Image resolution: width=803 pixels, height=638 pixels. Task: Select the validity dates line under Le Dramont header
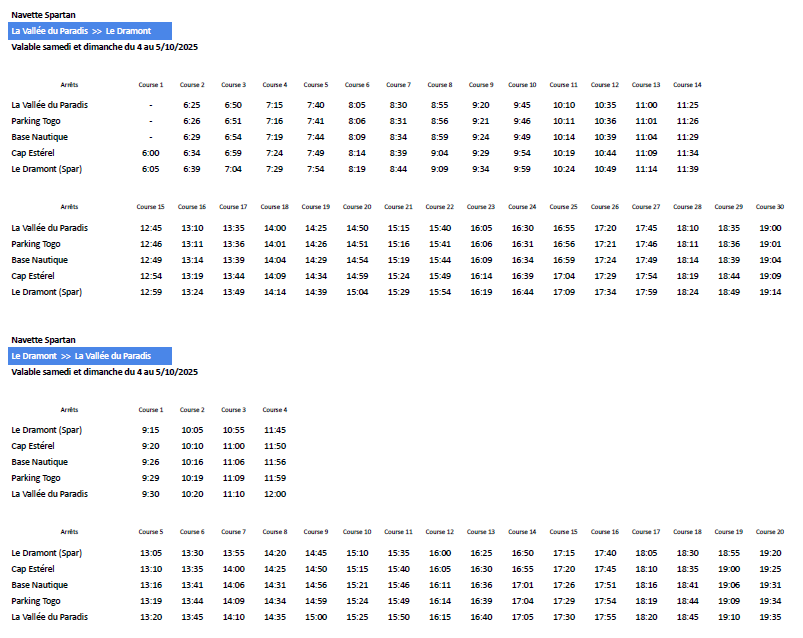[x=104, y=372]
